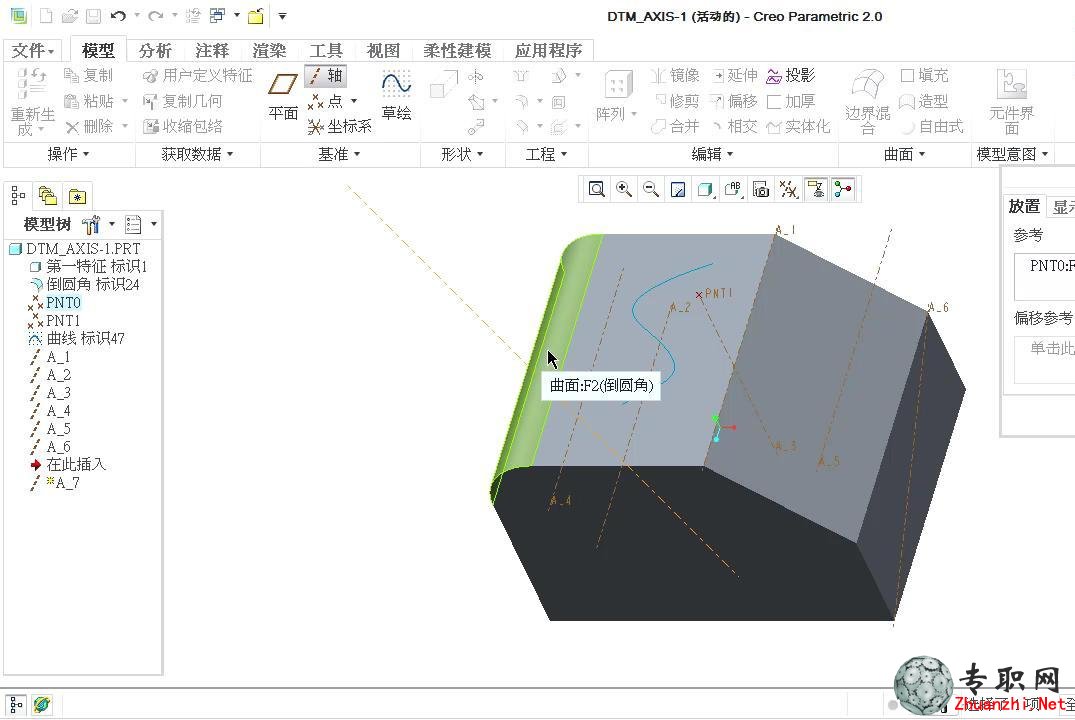Expand the 获取数据 group dropdown
Screen dimensions: 1075x720
(197, 154)
